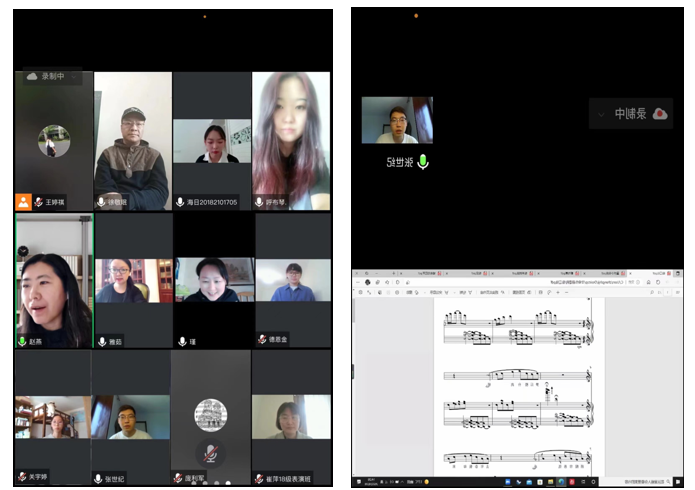
Task: Click the red cloud recording icon on the right
Action: [660, 114]
